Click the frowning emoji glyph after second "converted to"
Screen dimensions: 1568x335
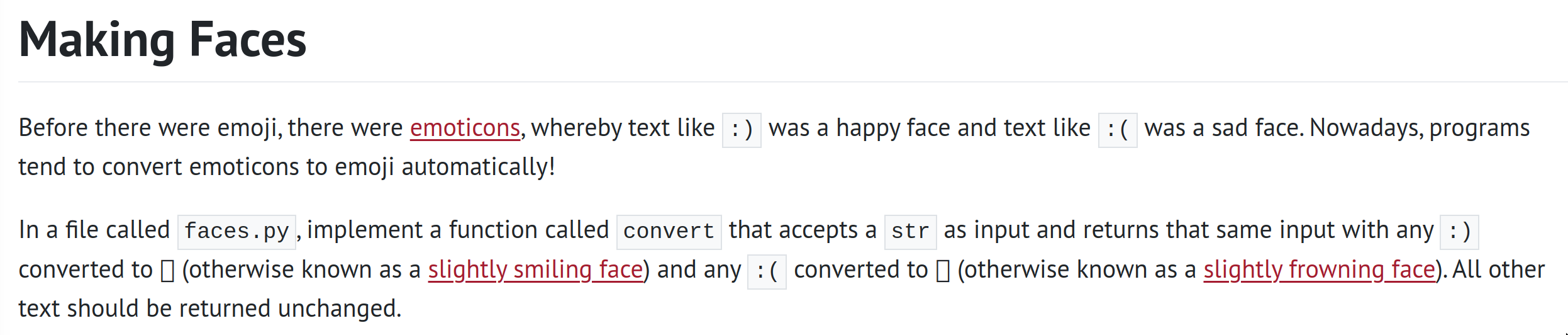[x=943, y=271]
